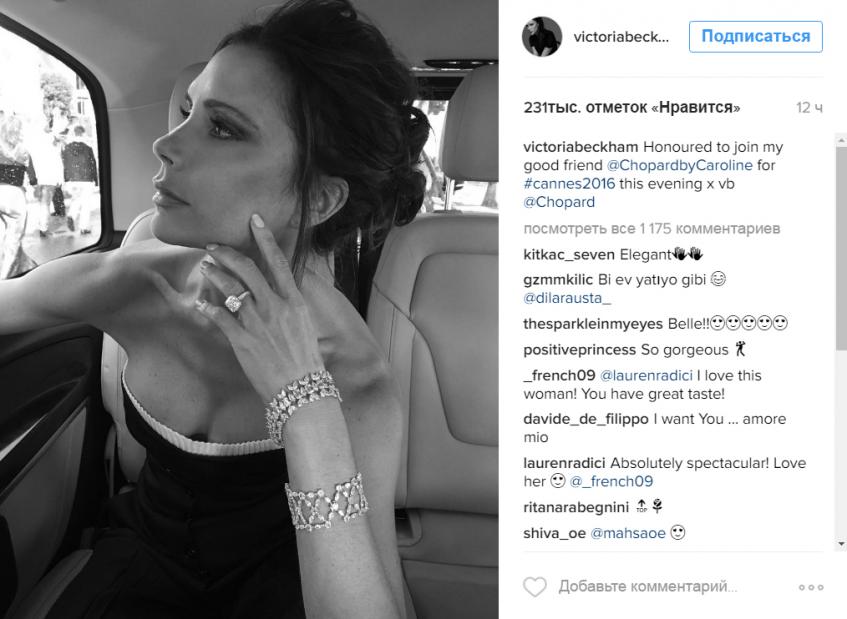Viewport: 847px width, 619px height.
Task: Click the 231тыс. likes count
Action: (631, 107)
